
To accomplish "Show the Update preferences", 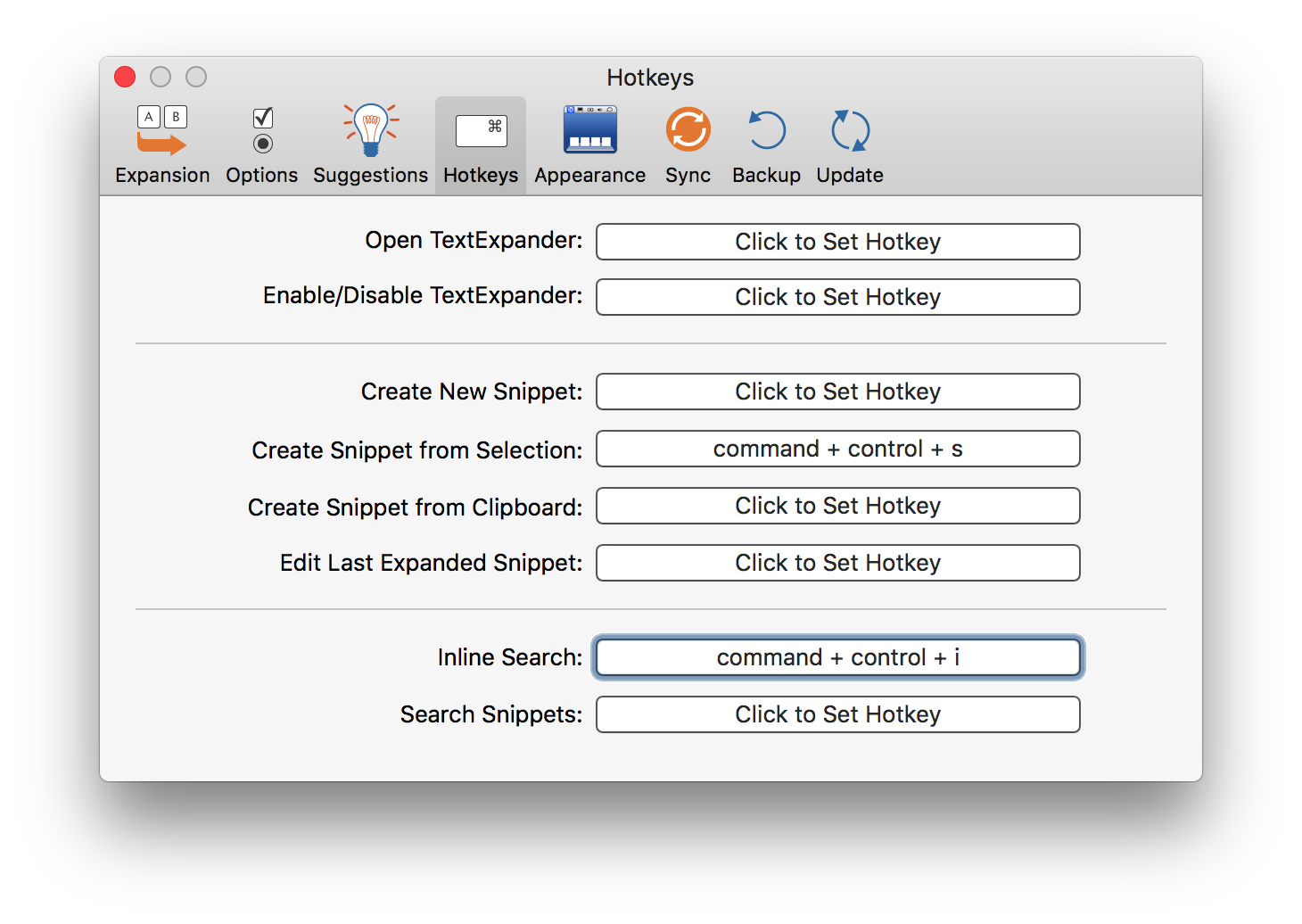I will (850, 144).
